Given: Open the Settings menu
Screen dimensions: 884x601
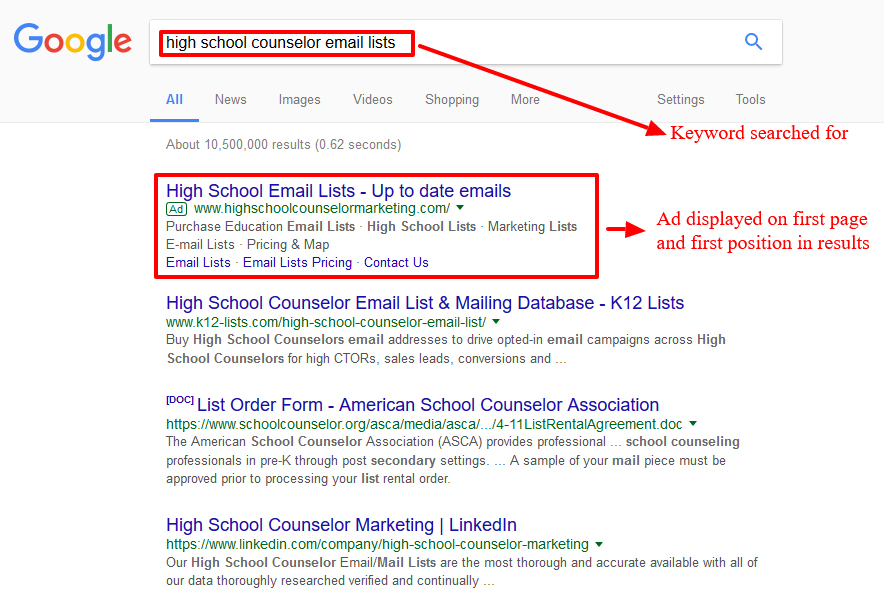Looking at the screenshot, I should click(x=680, y=99).
